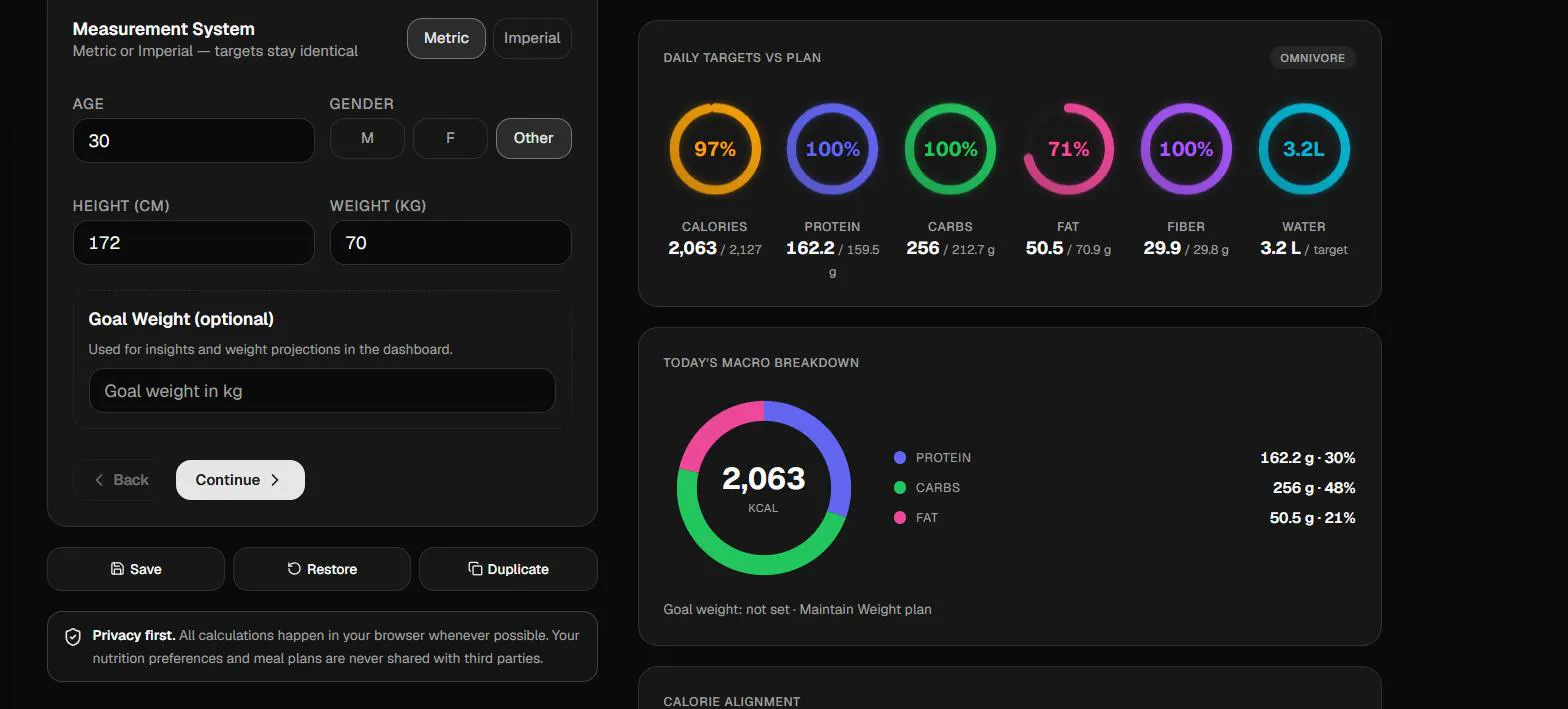Click the Privacy shield checkmark icon
Screen dimensions: 1568x709
pos(73,637)
